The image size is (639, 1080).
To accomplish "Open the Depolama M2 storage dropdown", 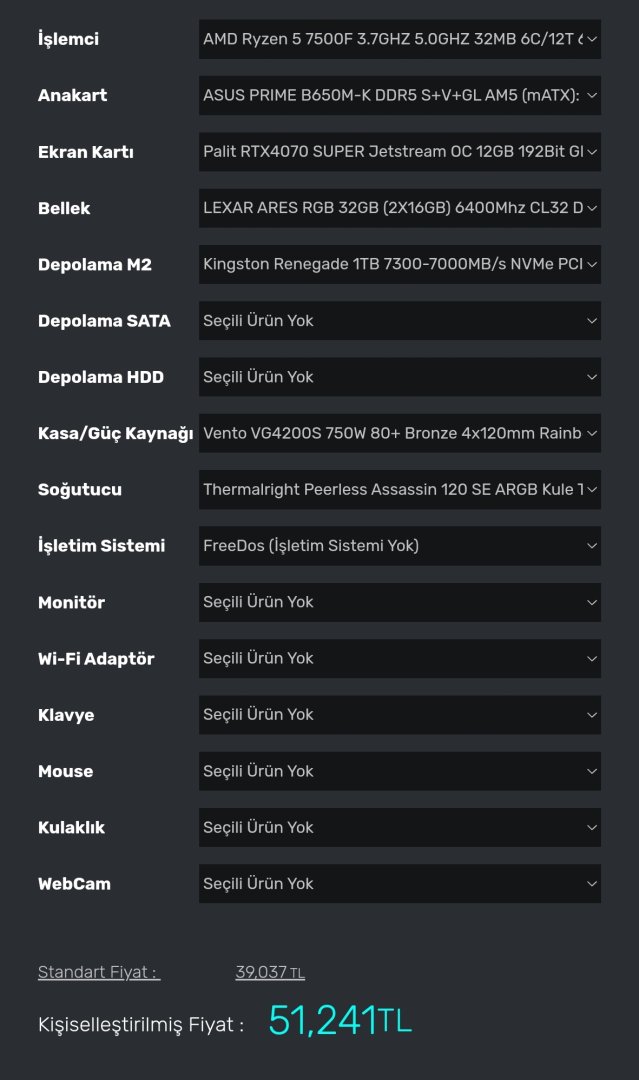I will (400, 265).
